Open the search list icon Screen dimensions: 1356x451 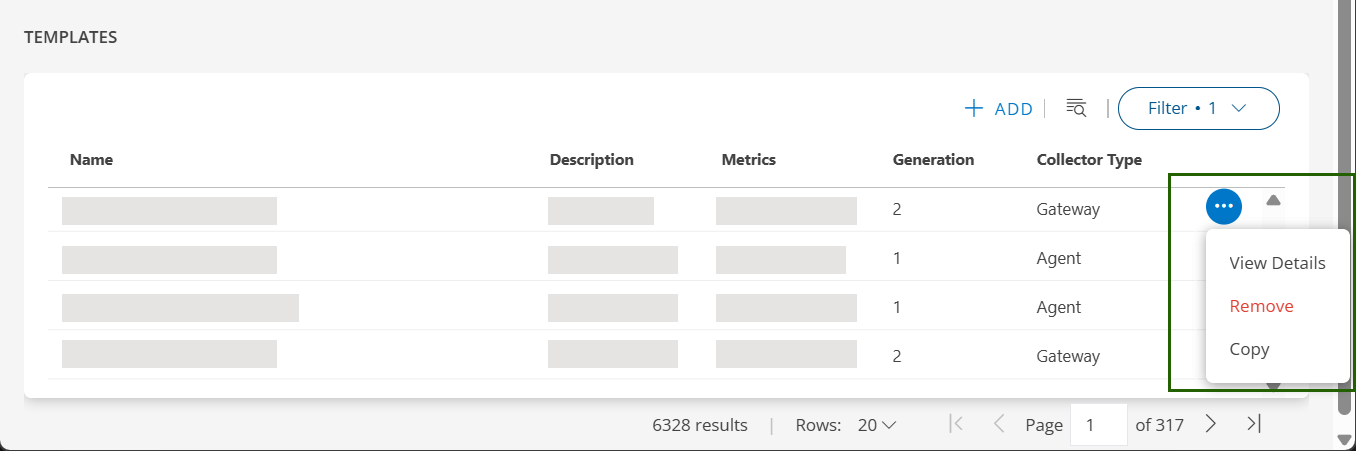(1076, 108)
